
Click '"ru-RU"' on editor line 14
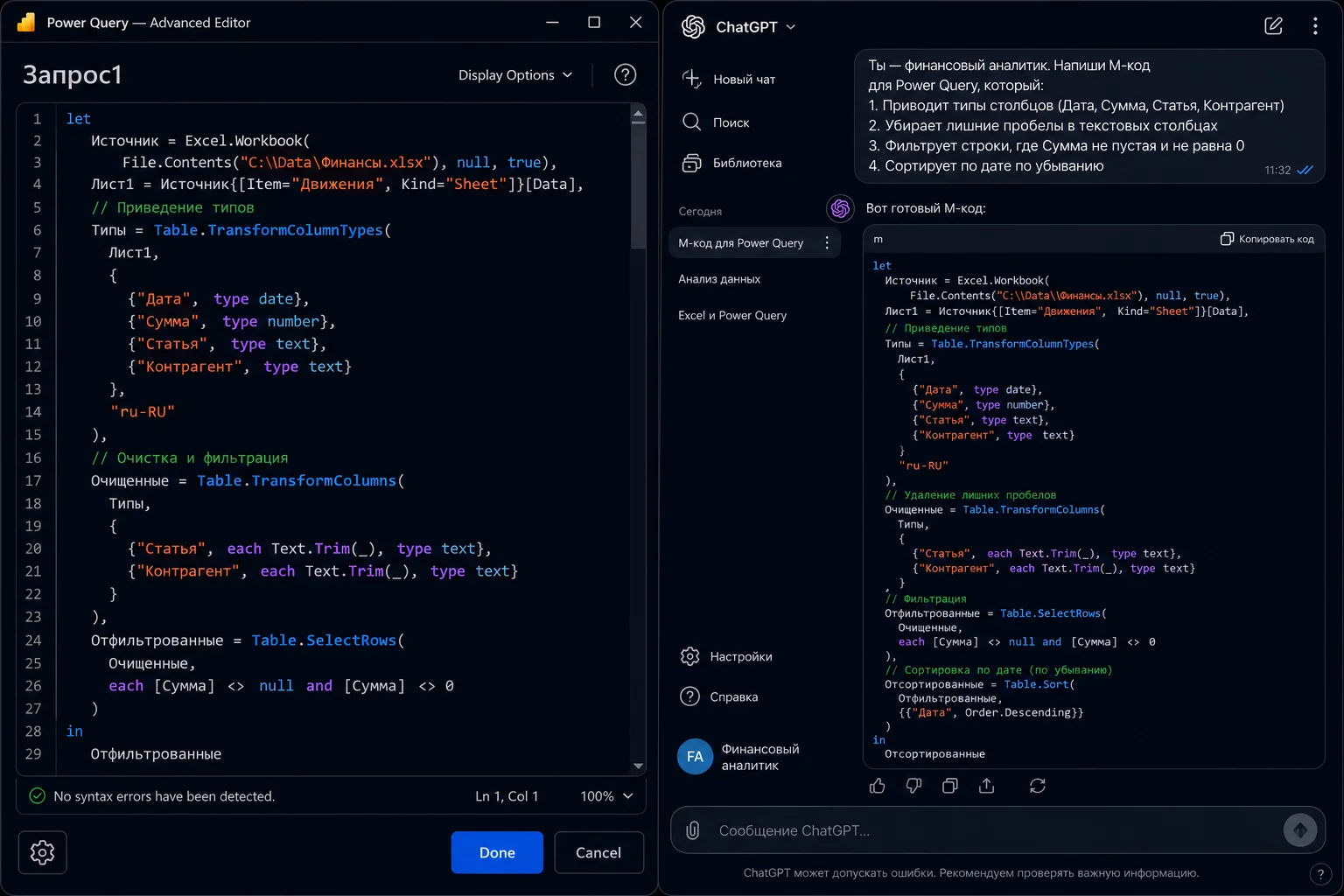[x=143, y=412]
